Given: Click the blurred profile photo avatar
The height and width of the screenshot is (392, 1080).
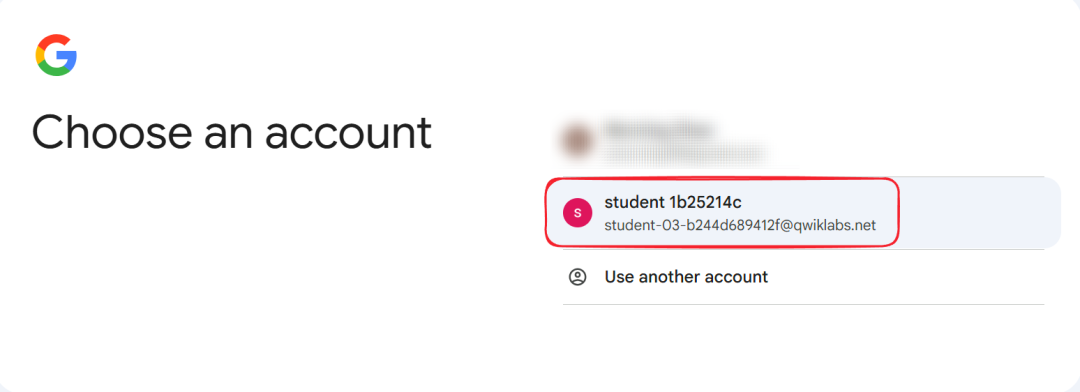Looking at the screenshot, I should click(577, 141).
